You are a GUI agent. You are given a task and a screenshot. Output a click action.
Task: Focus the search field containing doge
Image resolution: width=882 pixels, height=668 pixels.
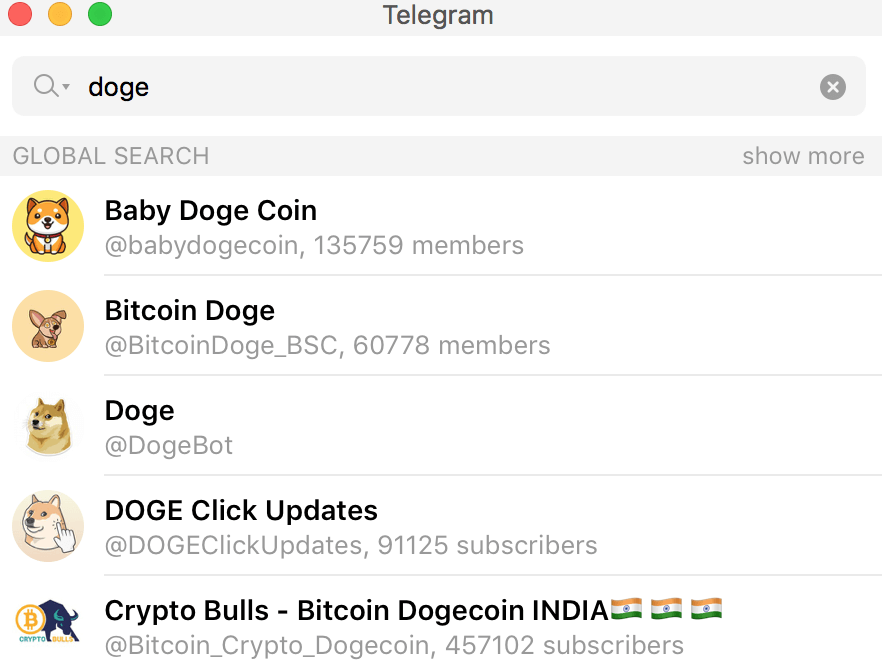(439, 86)
